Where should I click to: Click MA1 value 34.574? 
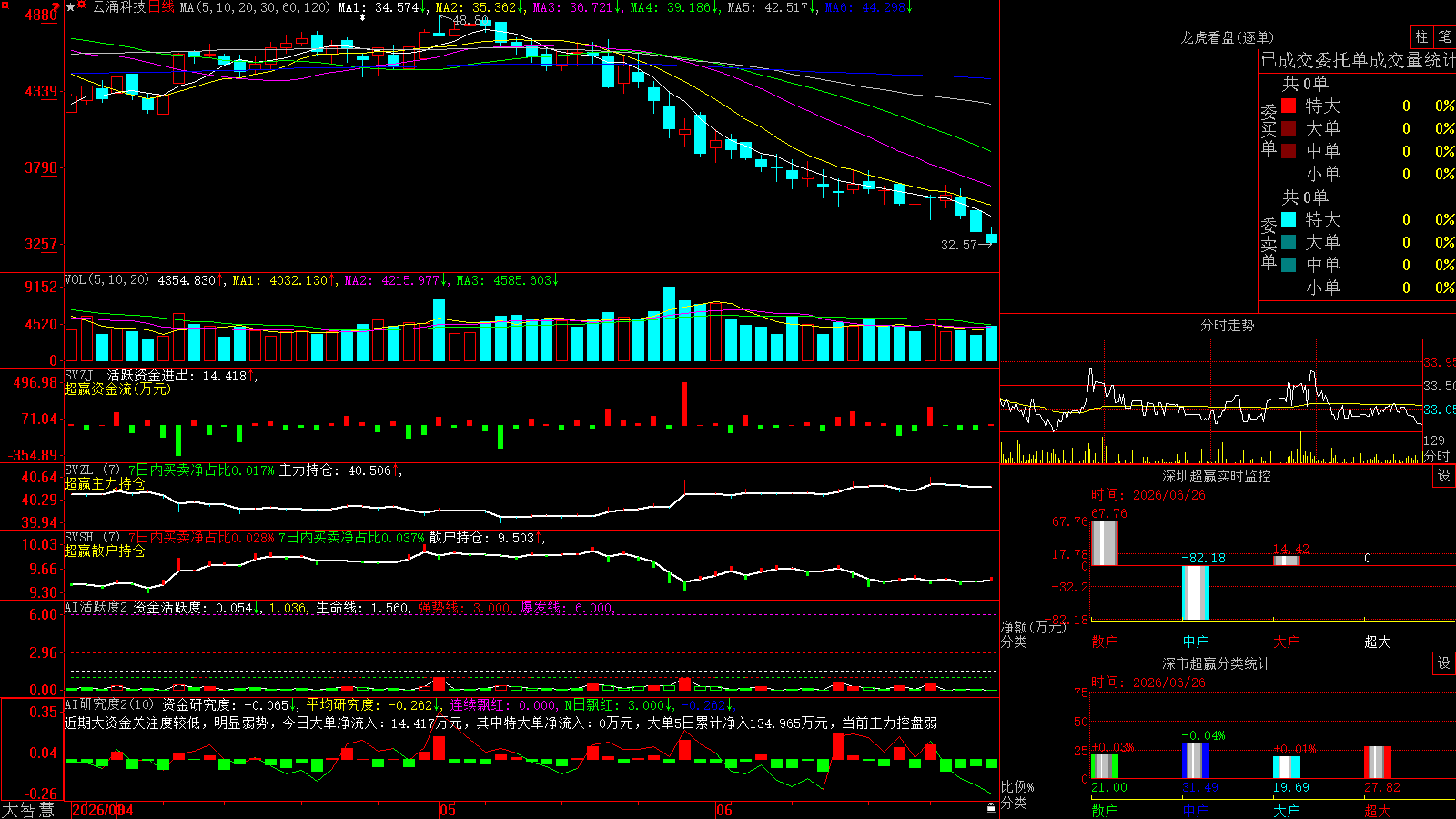coord(397,7)
